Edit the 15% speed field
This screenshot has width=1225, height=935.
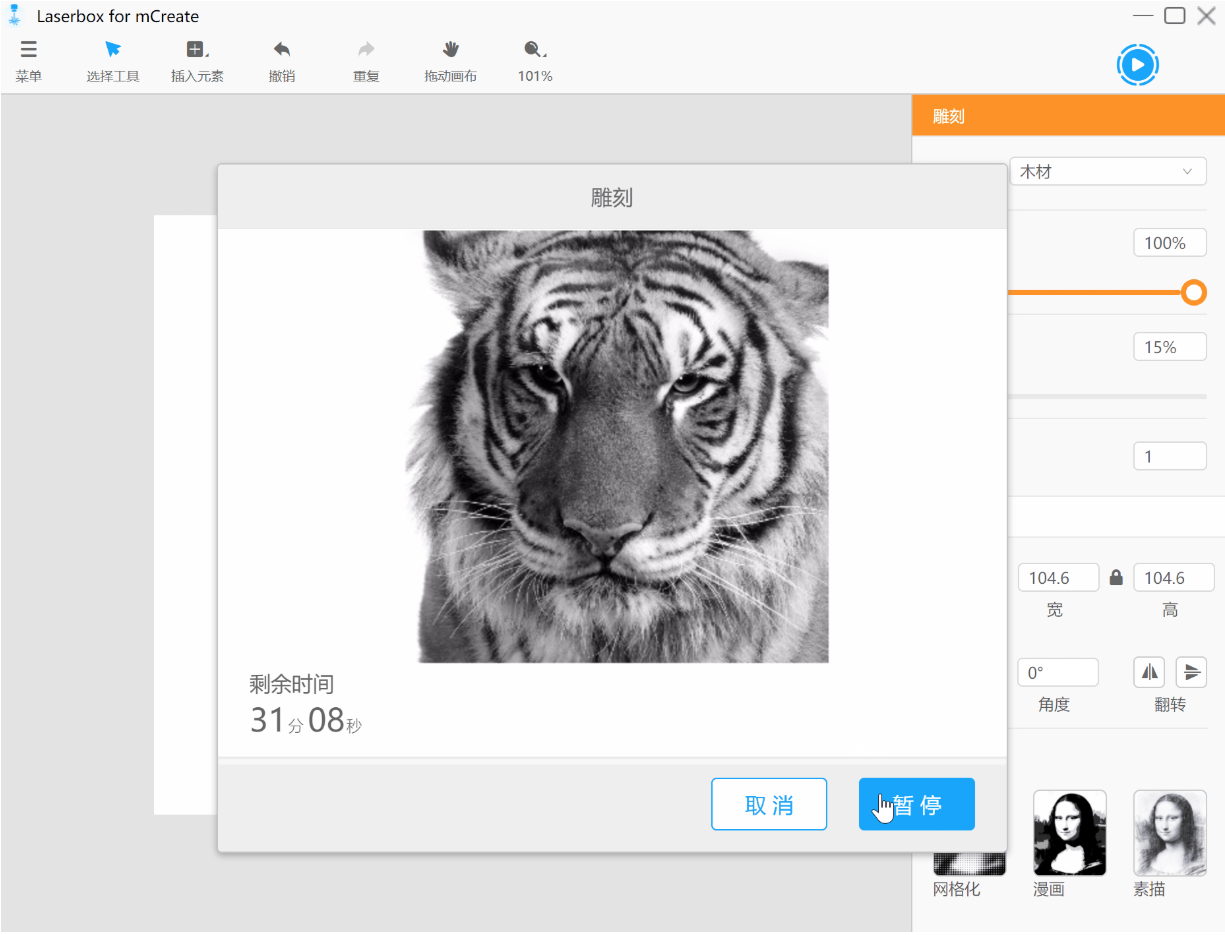point(1170,347)
